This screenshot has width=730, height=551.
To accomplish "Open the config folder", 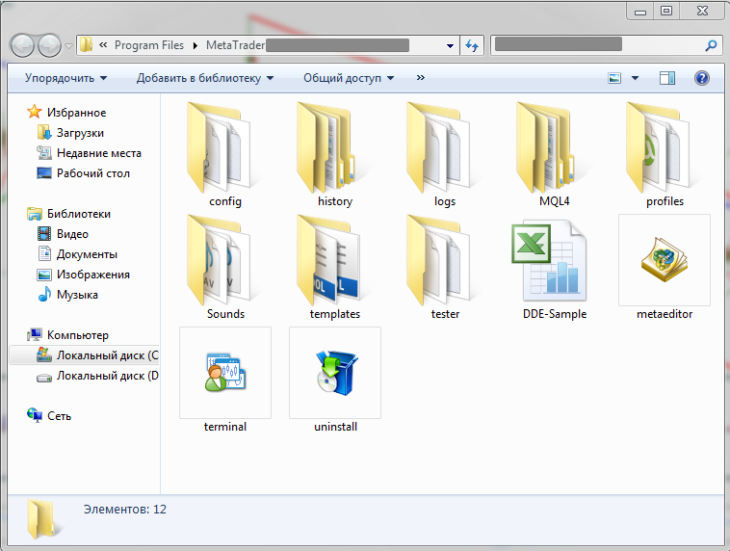I will 225,154.
